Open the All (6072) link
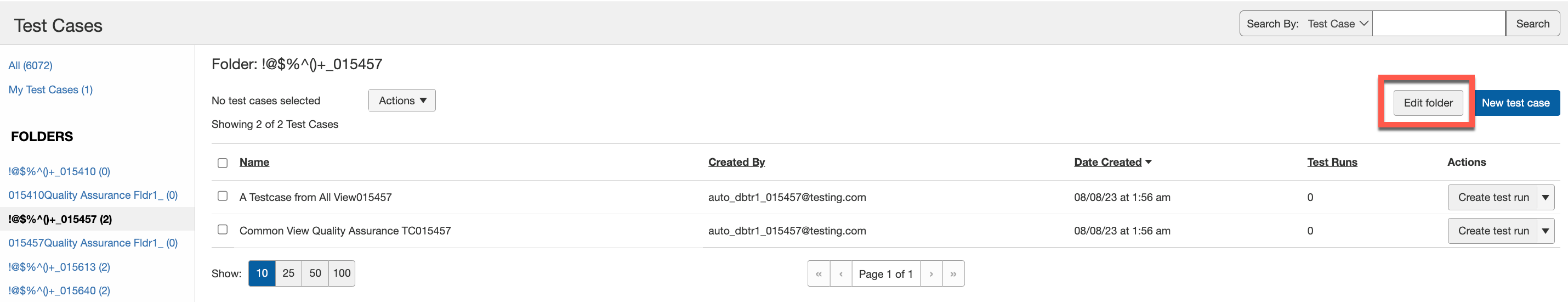 coord(31,65)
